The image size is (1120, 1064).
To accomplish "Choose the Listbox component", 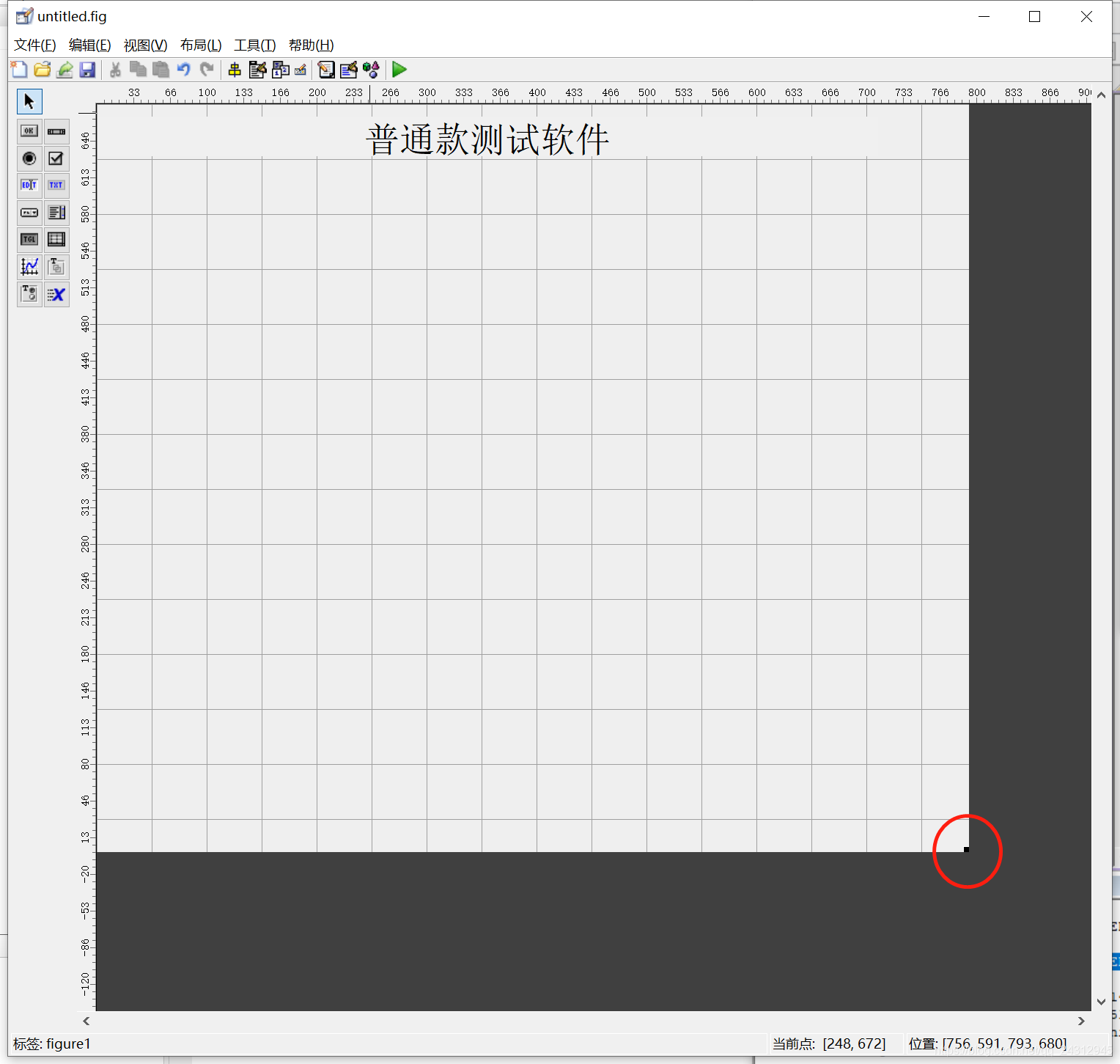I will pos(56,213).
